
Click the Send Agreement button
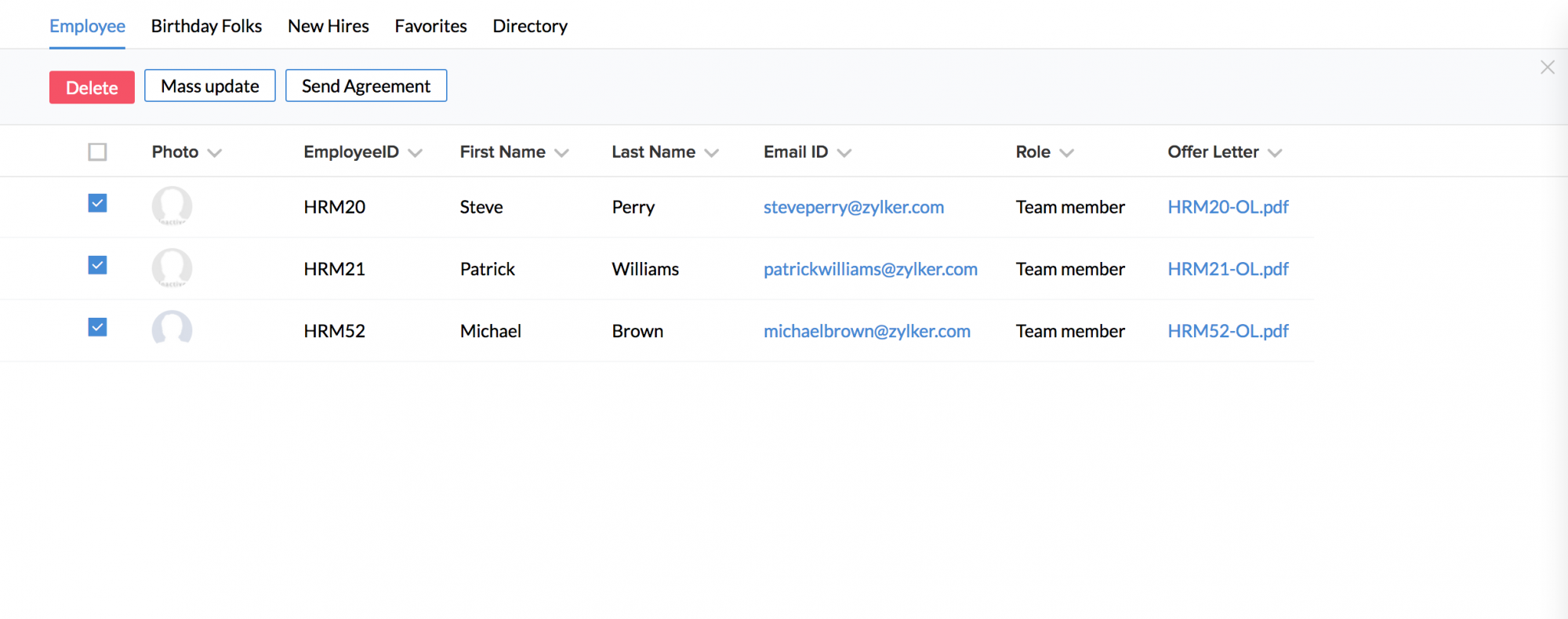[366, 86]
